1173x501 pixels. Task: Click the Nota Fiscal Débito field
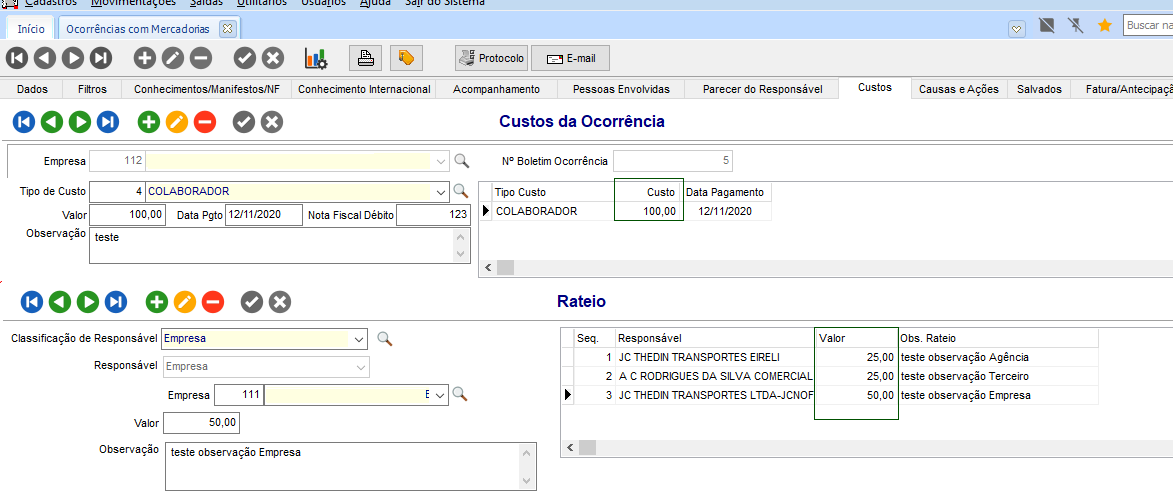click(x=432, y=216)
